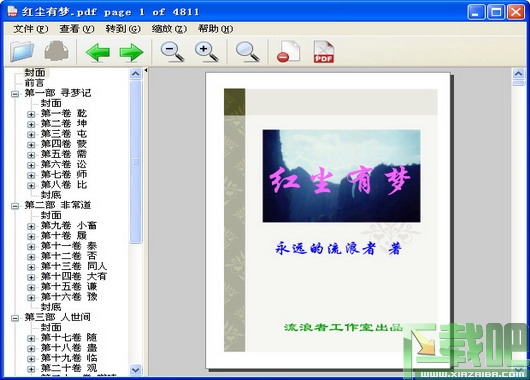The height and width of the screenshot is (380, 530).
Task: Collapse the 第二部 非常道 tree node
Action: pyautogui.click(x=15, y=206)
